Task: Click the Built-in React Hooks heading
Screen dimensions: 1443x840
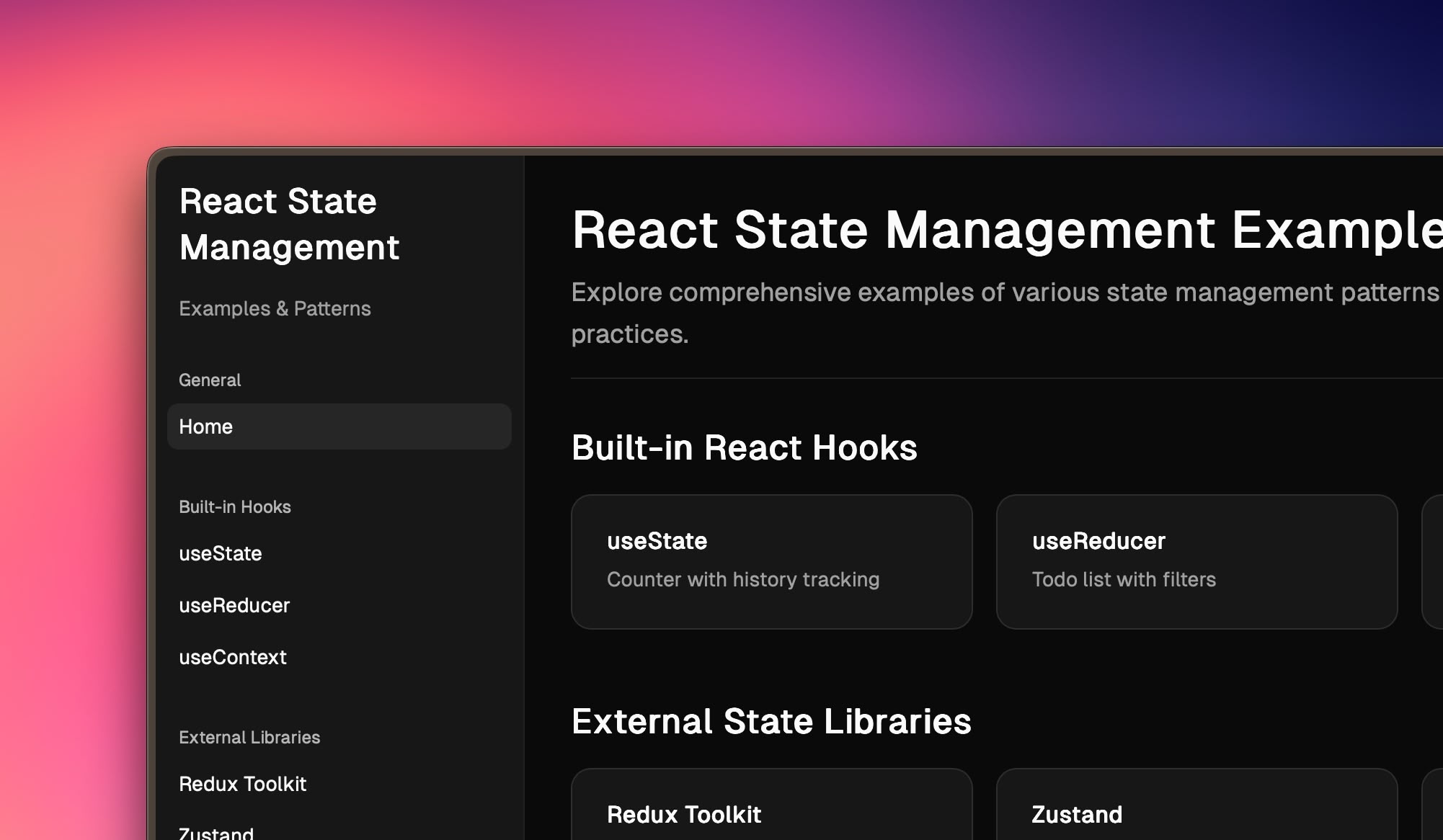Action: coord(744,447)
